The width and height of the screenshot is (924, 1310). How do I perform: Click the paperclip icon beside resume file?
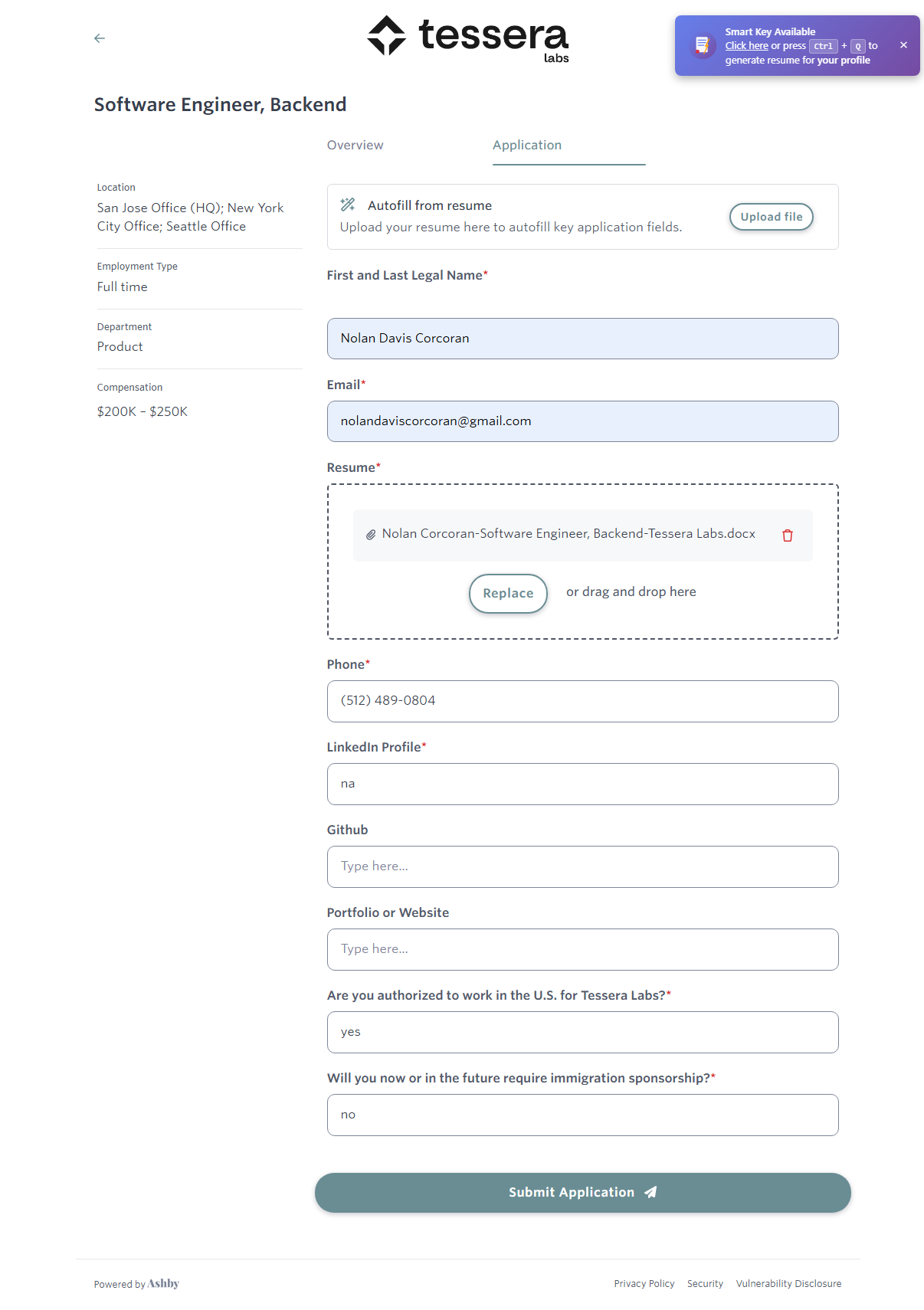point(370,535)
